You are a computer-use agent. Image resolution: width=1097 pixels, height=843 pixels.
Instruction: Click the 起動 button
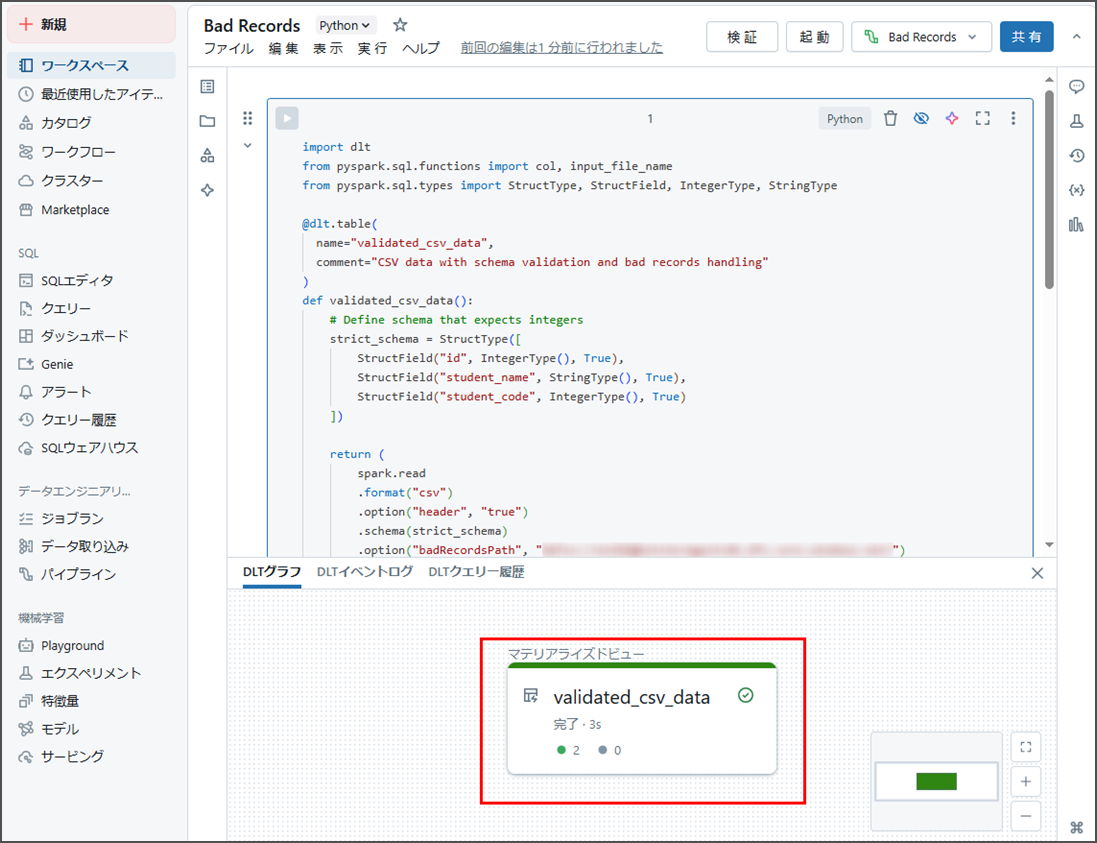814,37
